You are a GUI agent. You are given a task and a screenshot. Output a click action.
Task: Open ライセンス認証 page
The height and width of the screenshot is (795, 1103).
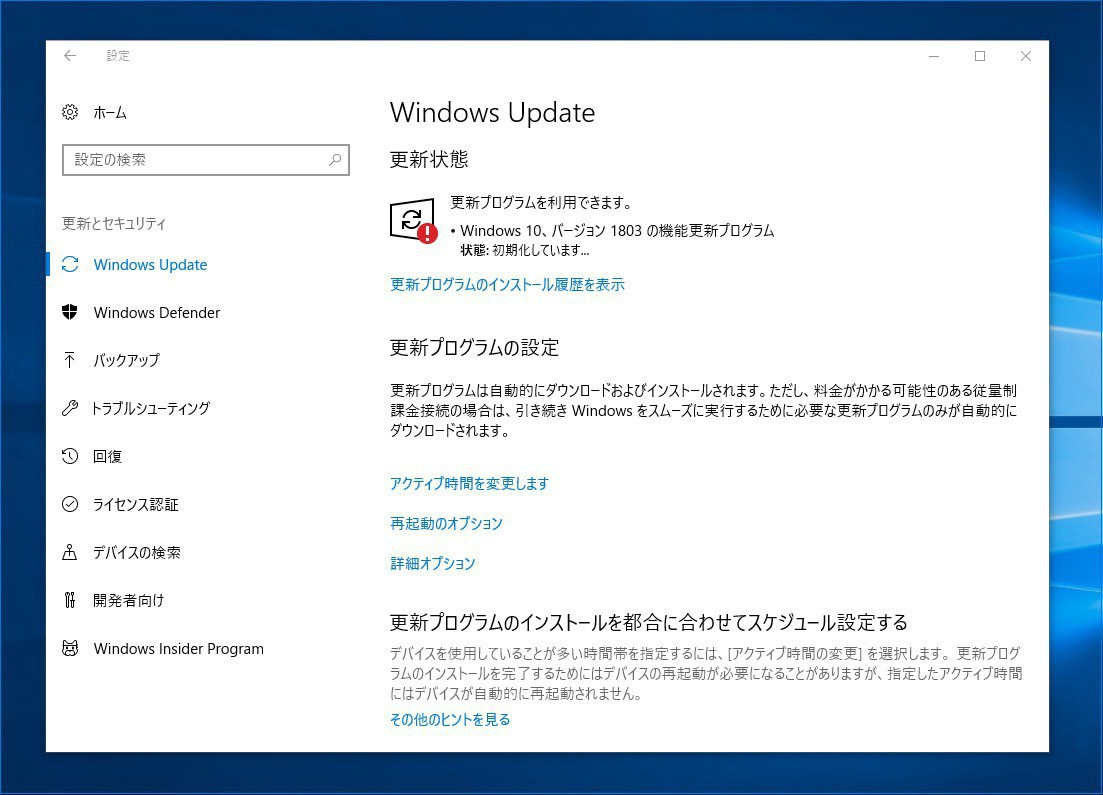pyautogui.click(x=136, y=504)
